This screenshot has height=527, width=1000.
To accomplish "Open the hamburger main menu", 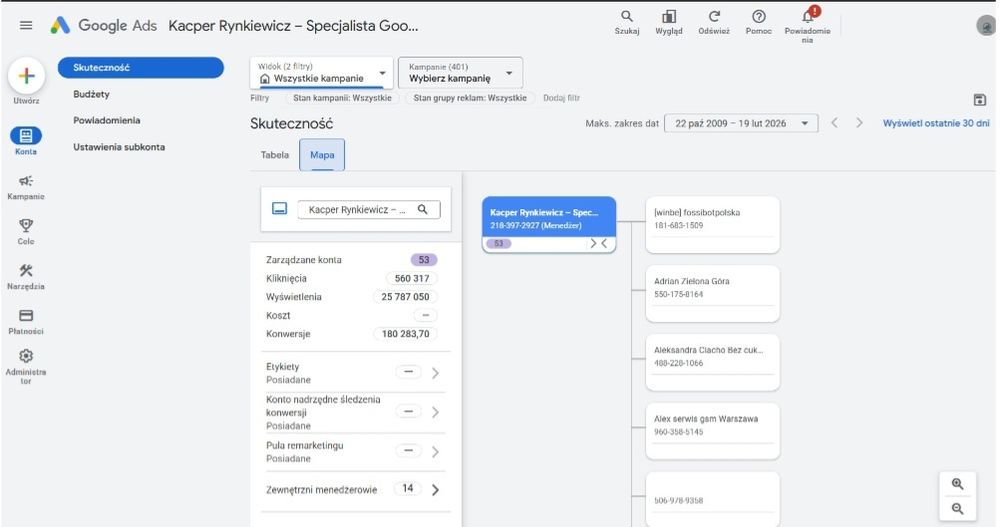I will 26,26.
